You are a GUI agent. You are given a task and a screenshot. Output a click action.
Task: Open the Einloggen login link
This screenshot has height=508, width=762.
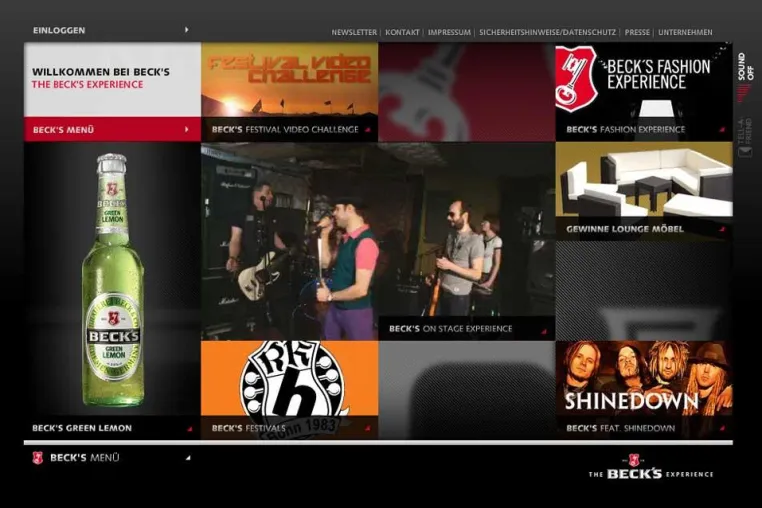click(59, 30)
